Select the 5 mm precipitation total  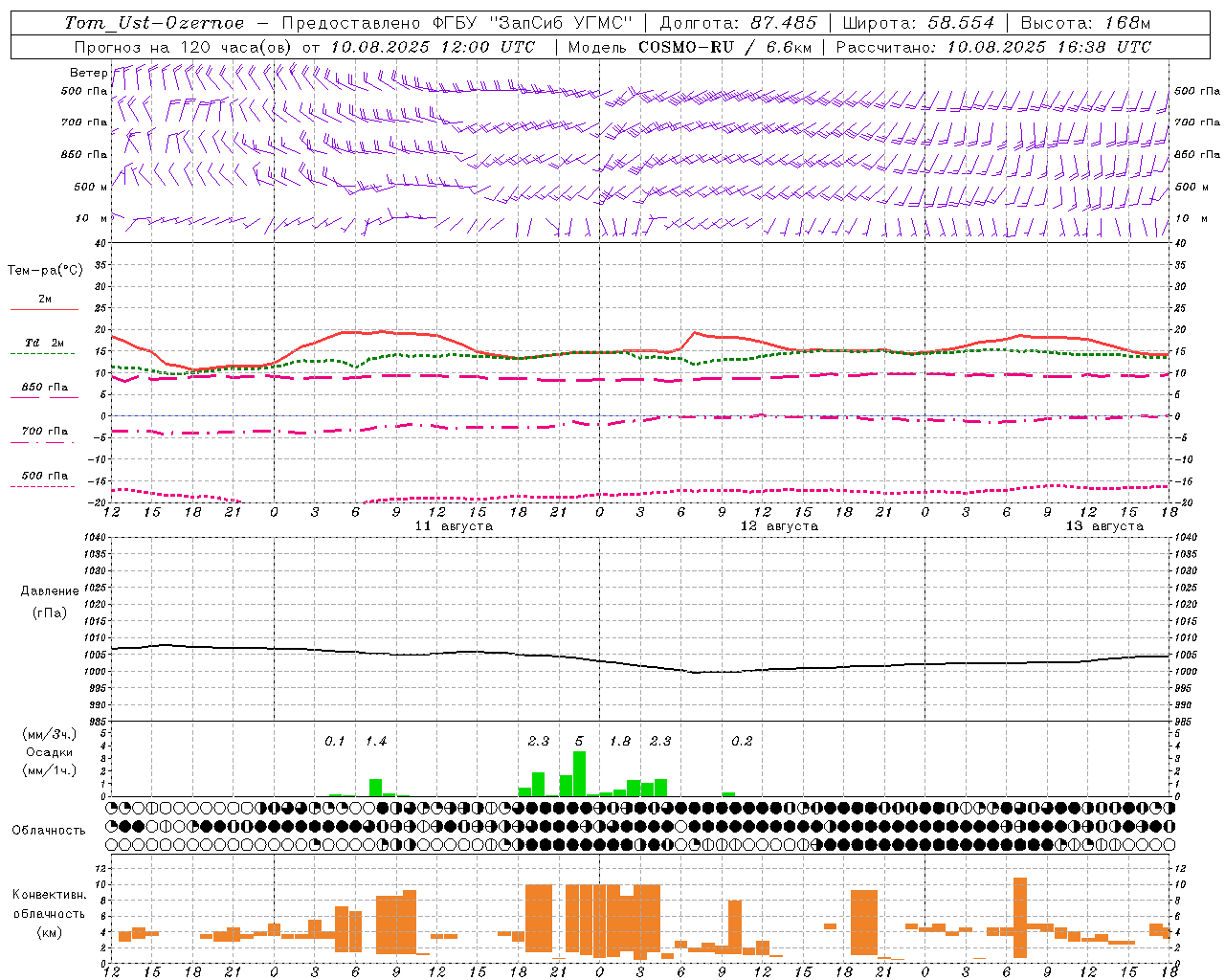click(x=579, y=741)
